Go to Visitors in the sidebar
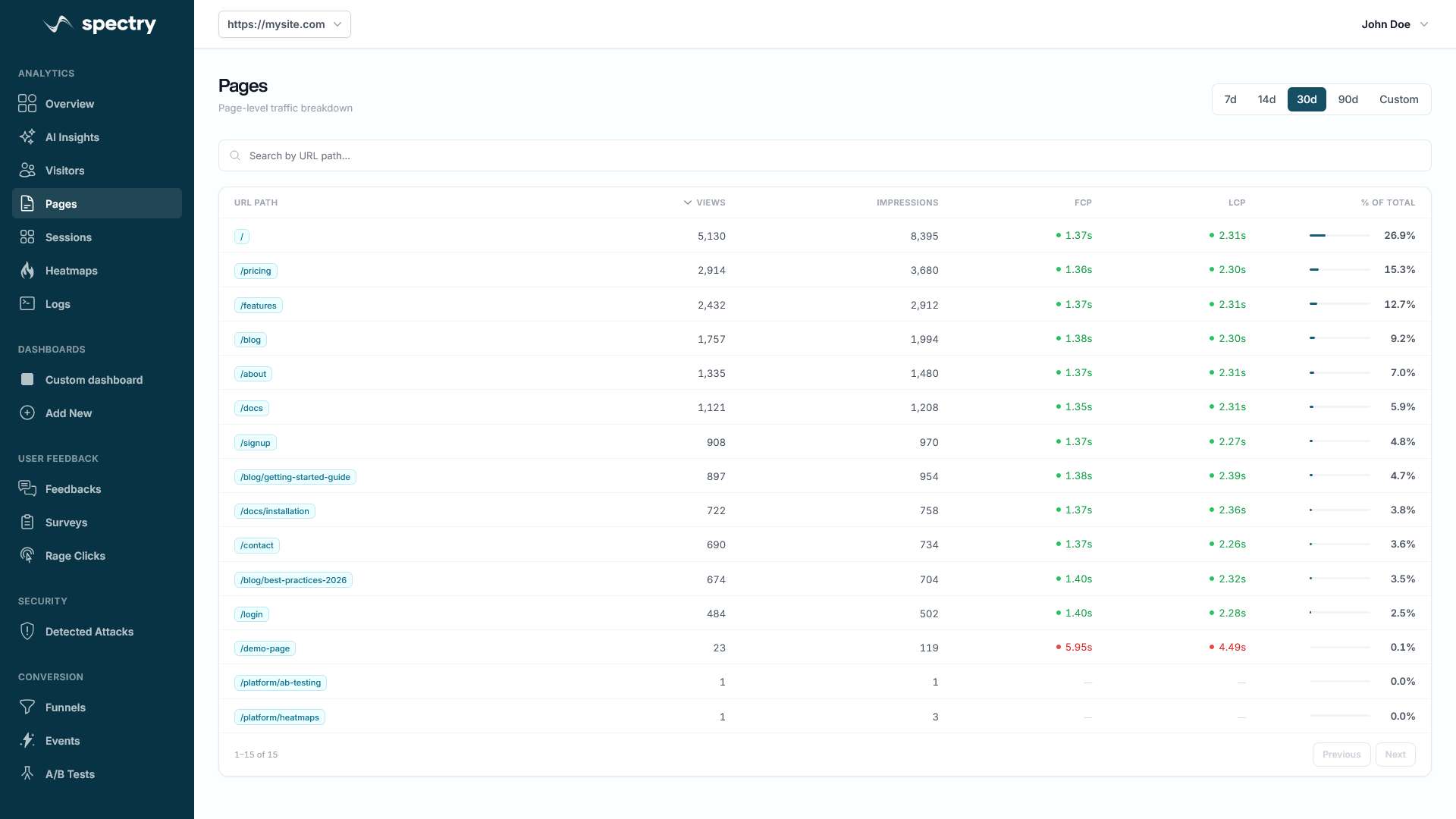Image resolution: width=1456 pixels, height=819 pixels. [64, 171]
